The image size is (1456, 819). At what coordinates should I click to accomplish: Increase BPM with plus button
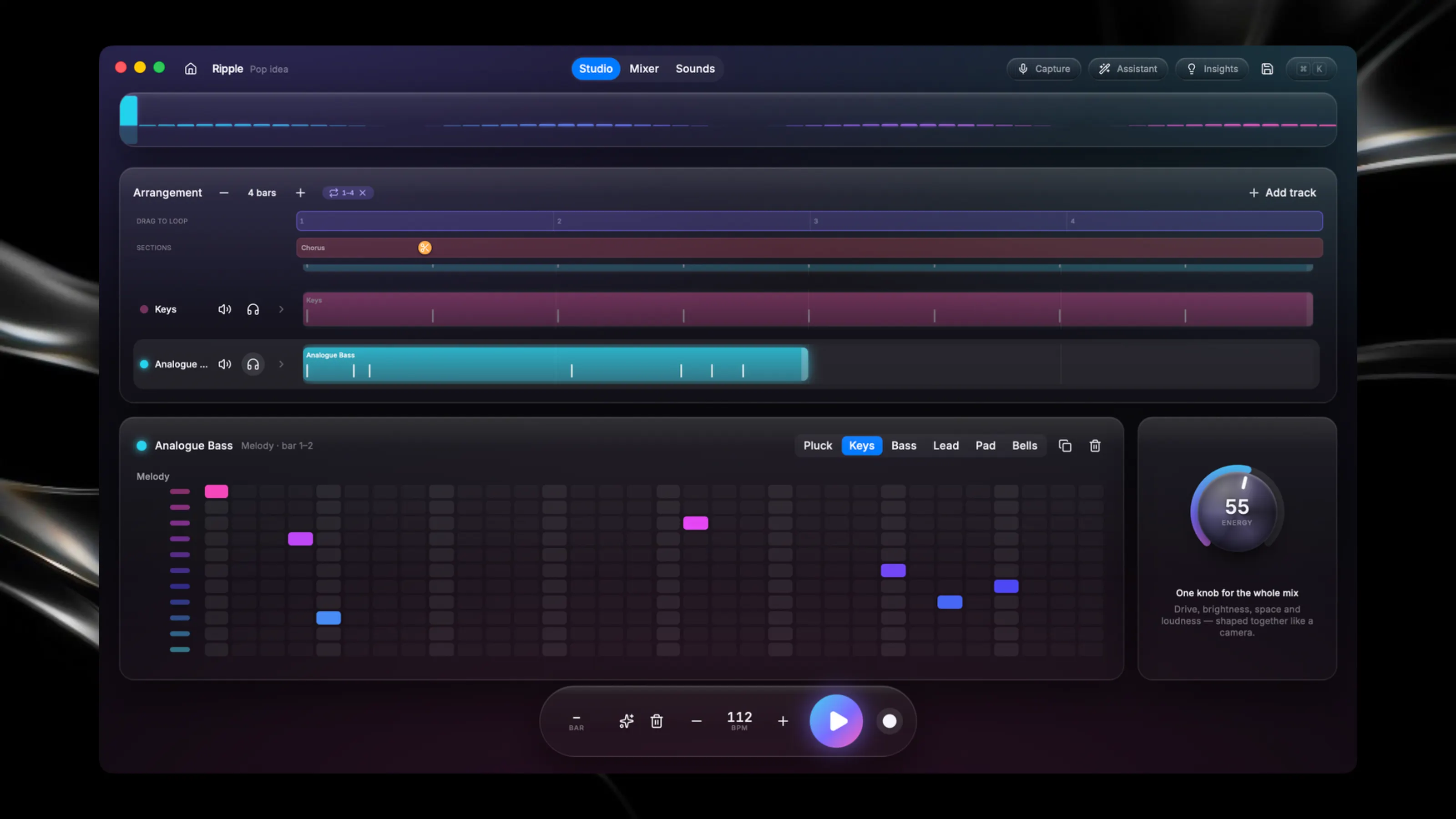pyautogui.click(x=783, y=721)
